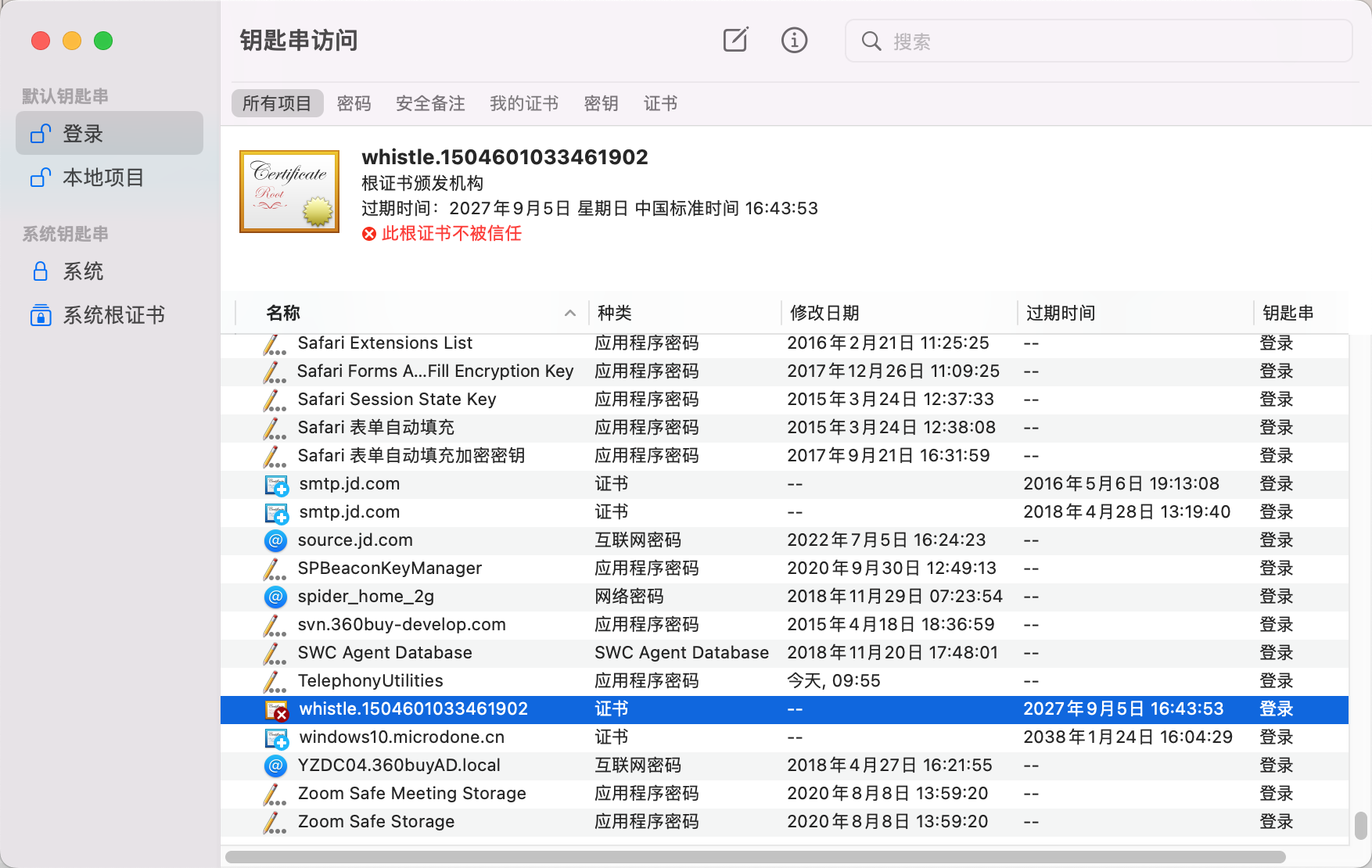This screenshot has height=868, width=1372.
Task: Click the whistle certificate icon with red X
Action: pos(276,709)
